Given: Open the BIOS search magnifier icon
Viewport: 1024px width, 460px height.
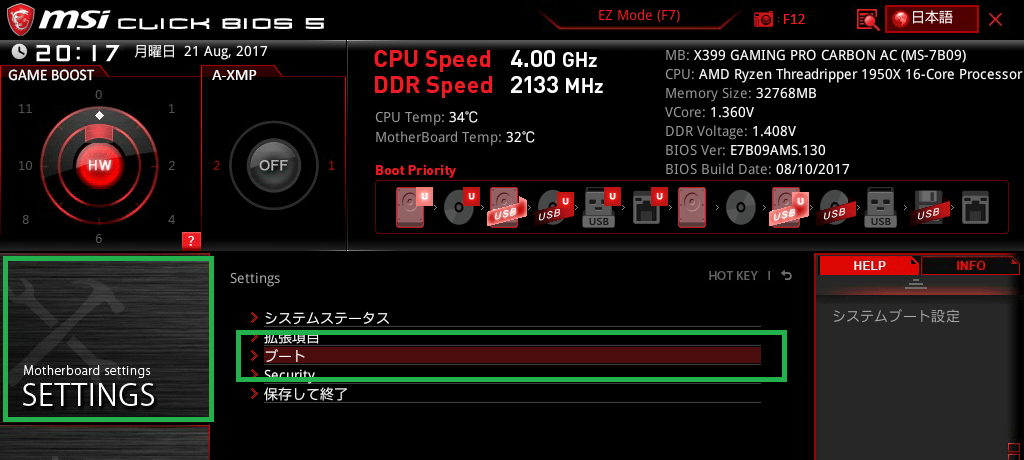Looking at the screenshot, I should [868, 20].
